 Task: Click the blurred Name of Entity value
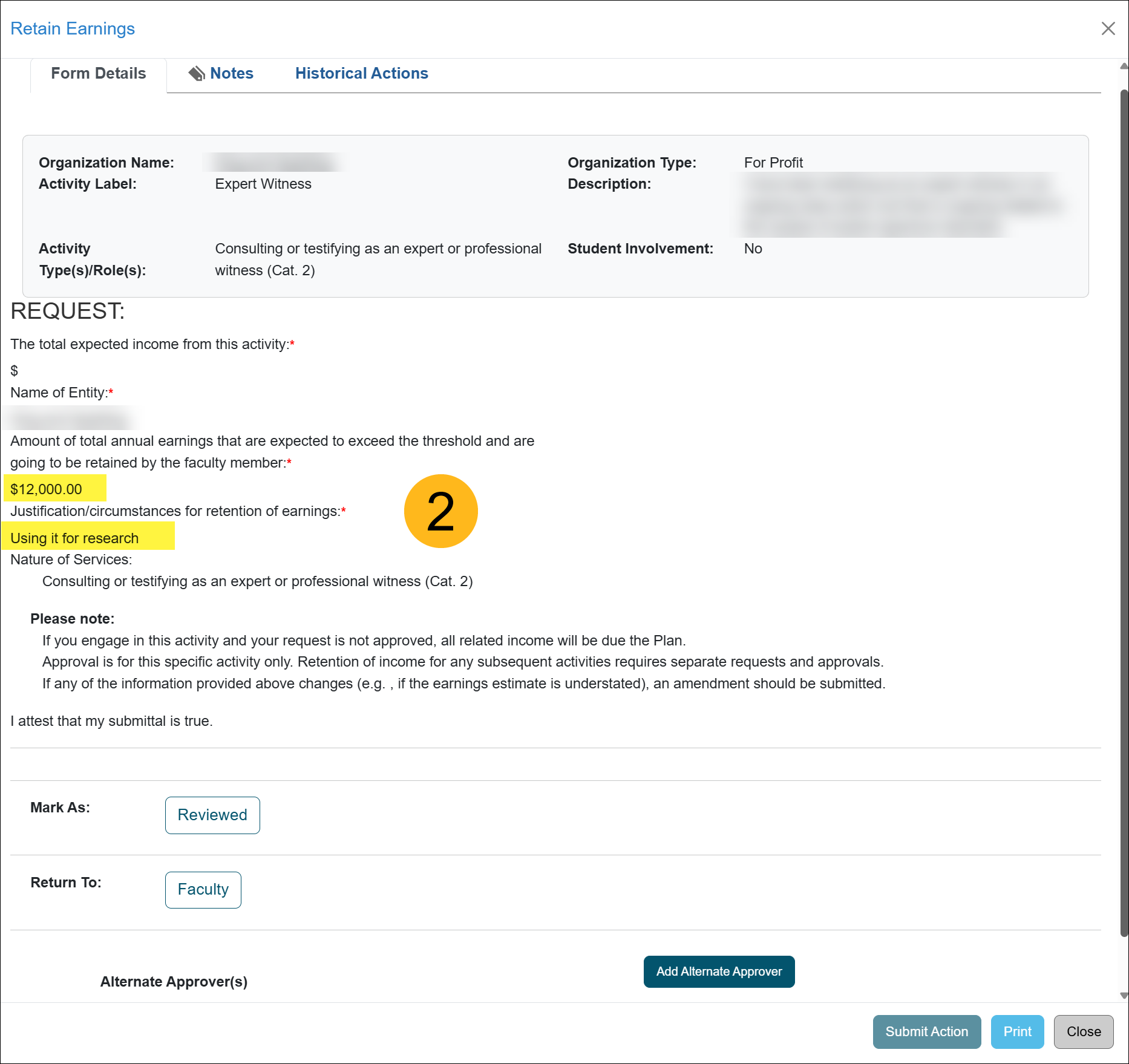point(68,419)
